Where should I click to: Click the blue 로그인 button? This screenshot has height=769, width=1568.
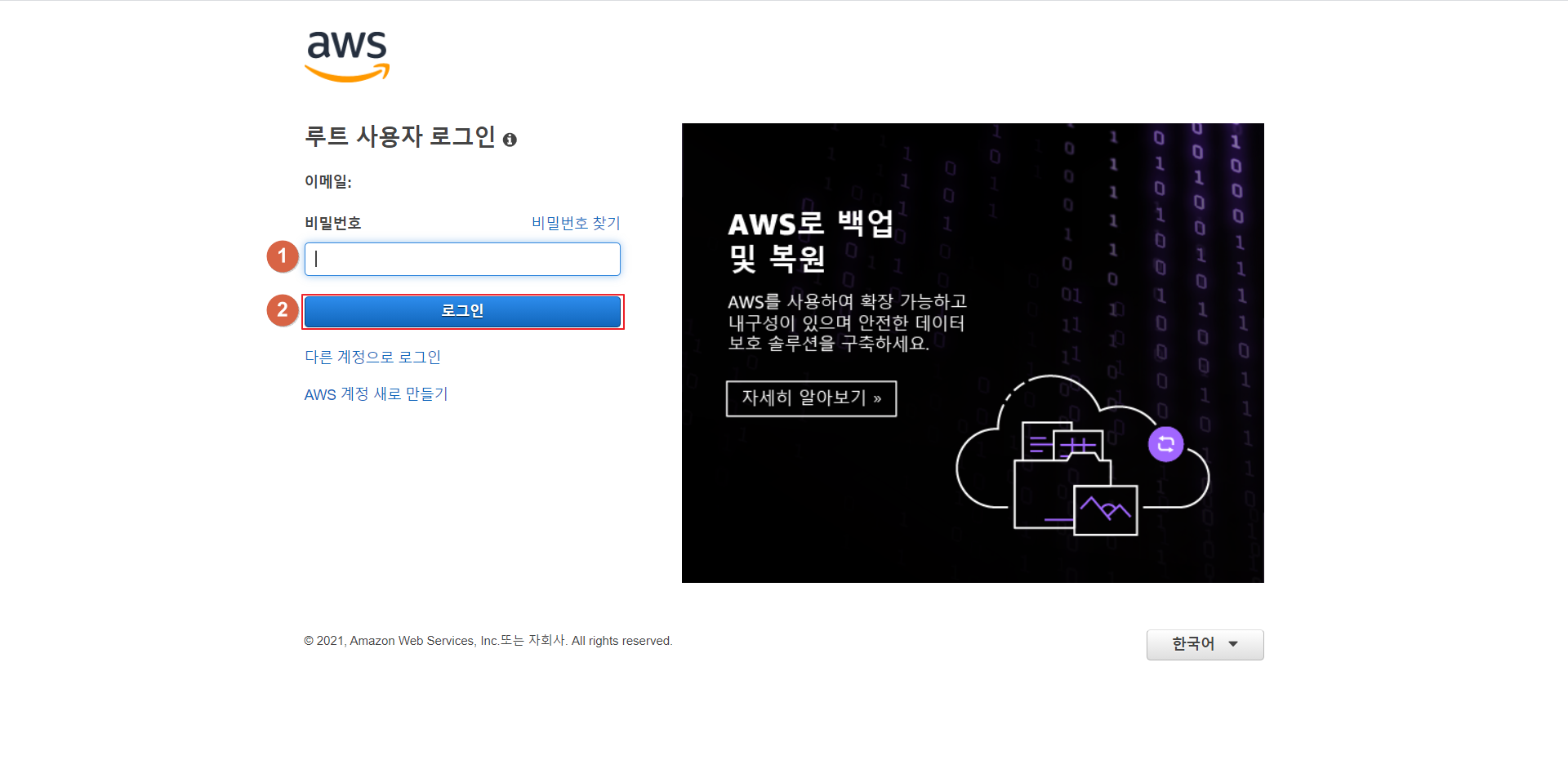click(x=462, y=311)
